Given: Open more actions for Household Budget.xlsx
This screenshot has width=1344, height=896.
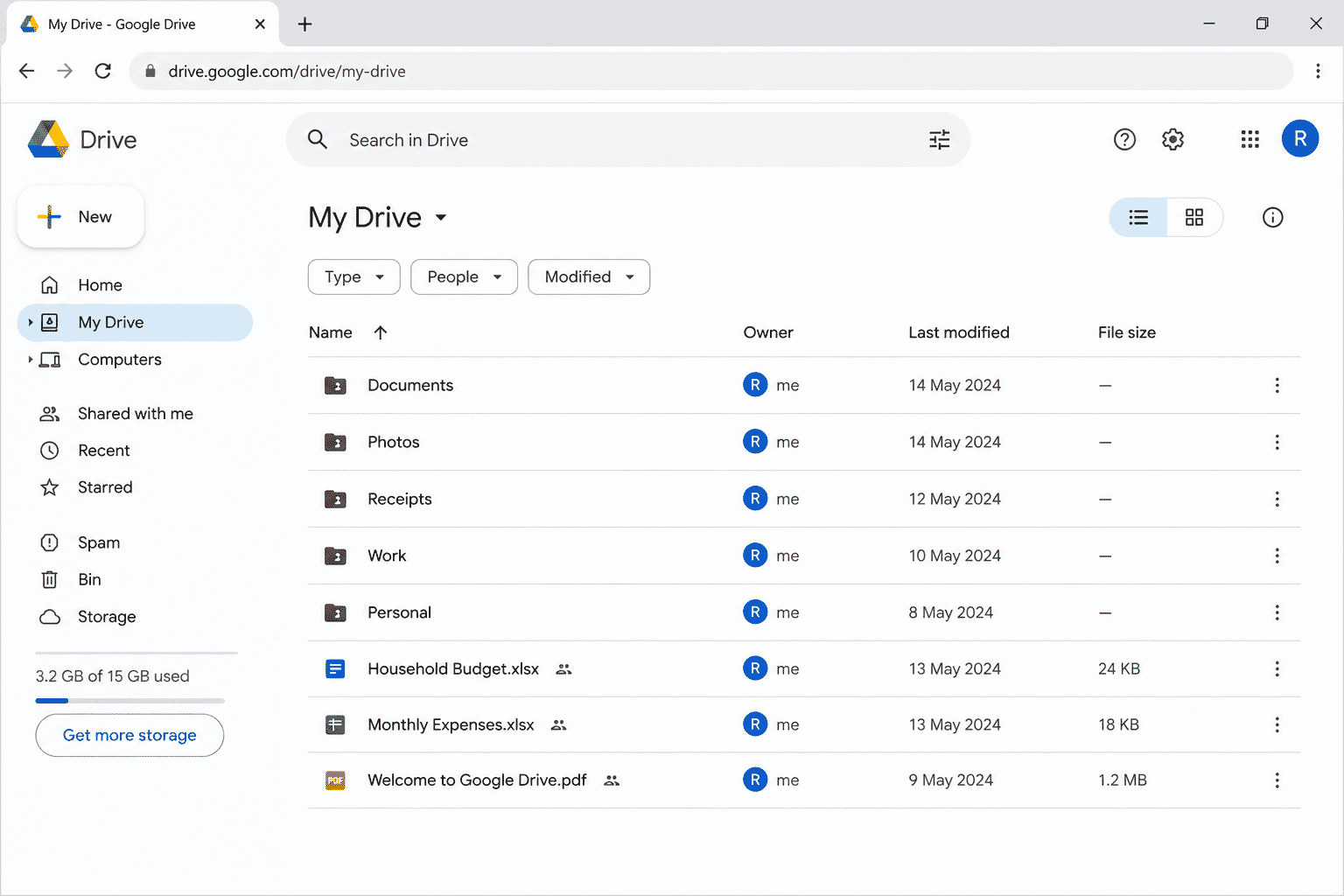Looking at the screenshot, I should [1277, 668].
